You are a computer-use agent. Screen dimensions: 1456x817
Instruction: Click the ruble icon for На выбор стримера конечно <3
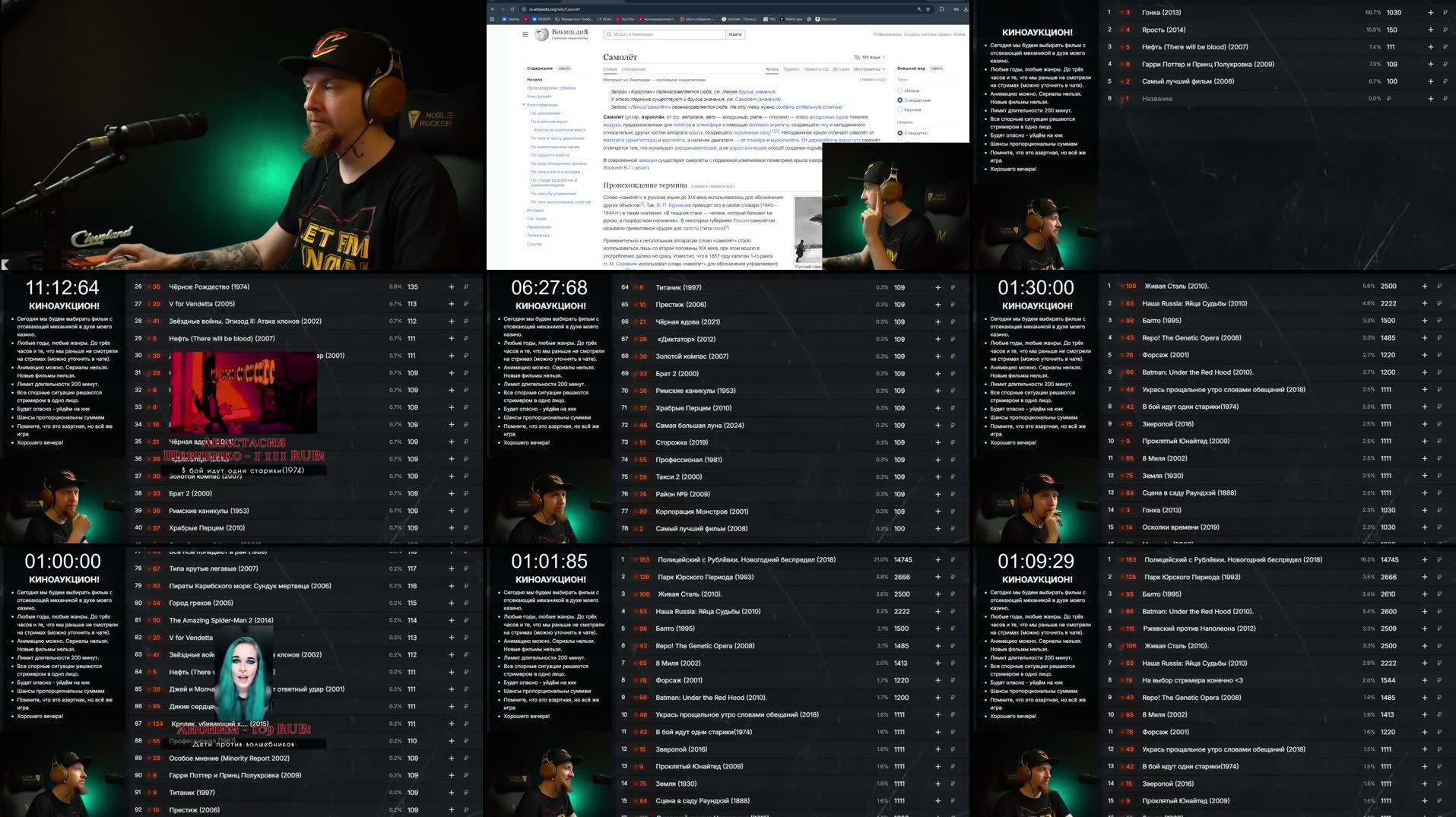1439,680
